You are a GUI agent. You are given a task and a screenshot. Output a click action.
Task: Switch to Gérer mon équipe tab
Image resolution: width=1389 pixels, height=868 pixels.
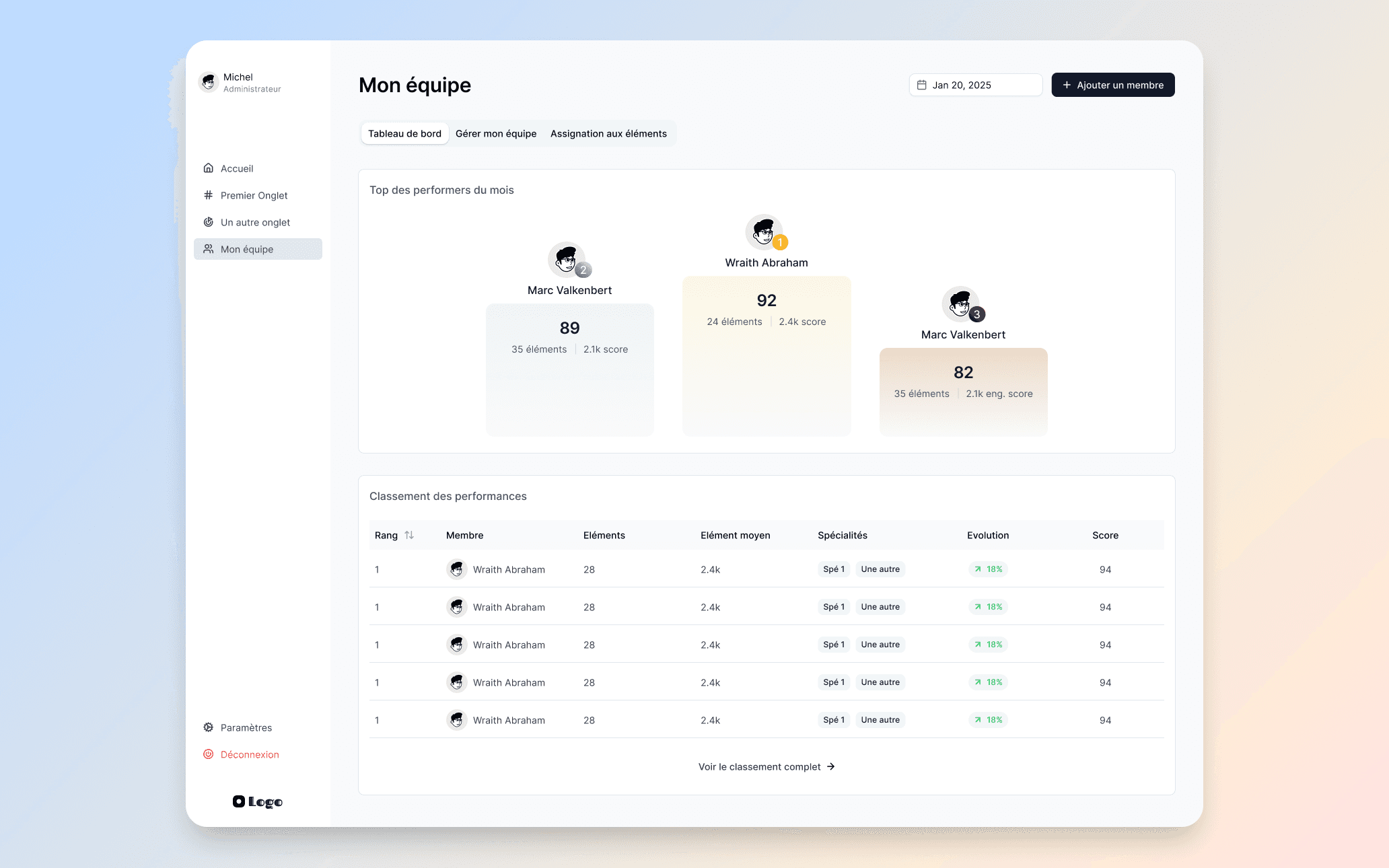(496, 133)
